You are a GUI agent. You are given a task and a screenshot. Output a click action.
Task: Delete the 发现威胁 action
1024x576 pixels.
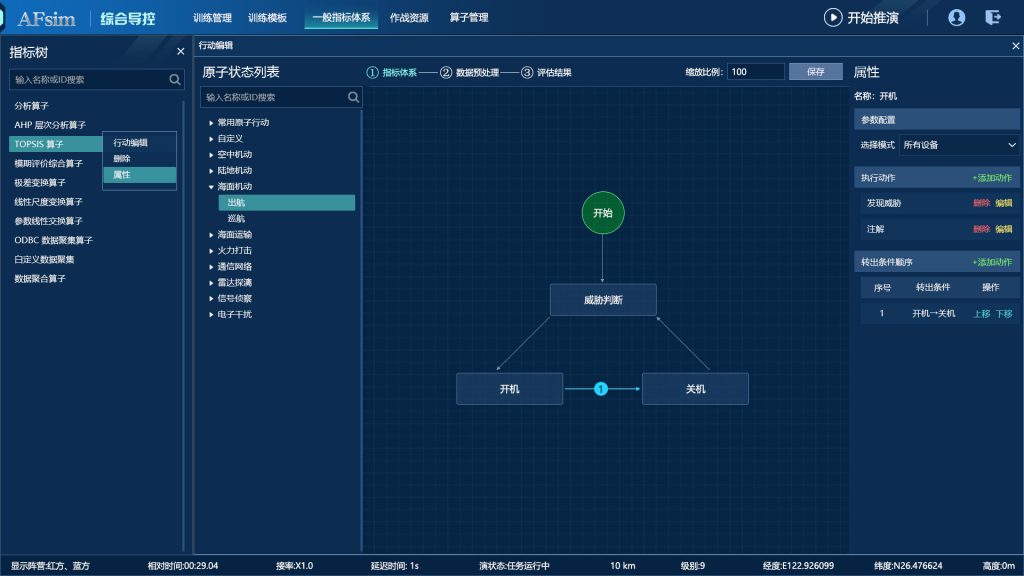tap(981, 203)
